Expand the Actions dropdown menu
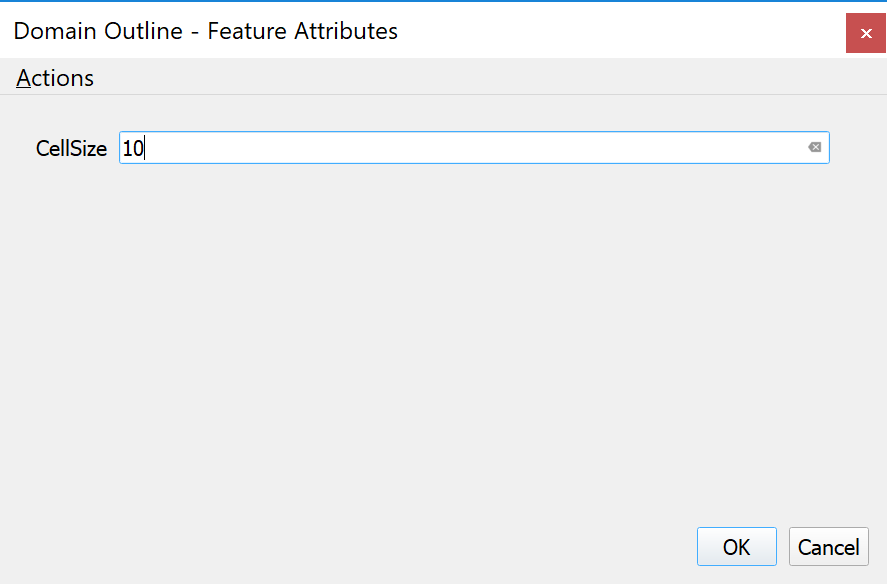Viewport: 887px width, 584px height. click(55, 78)
